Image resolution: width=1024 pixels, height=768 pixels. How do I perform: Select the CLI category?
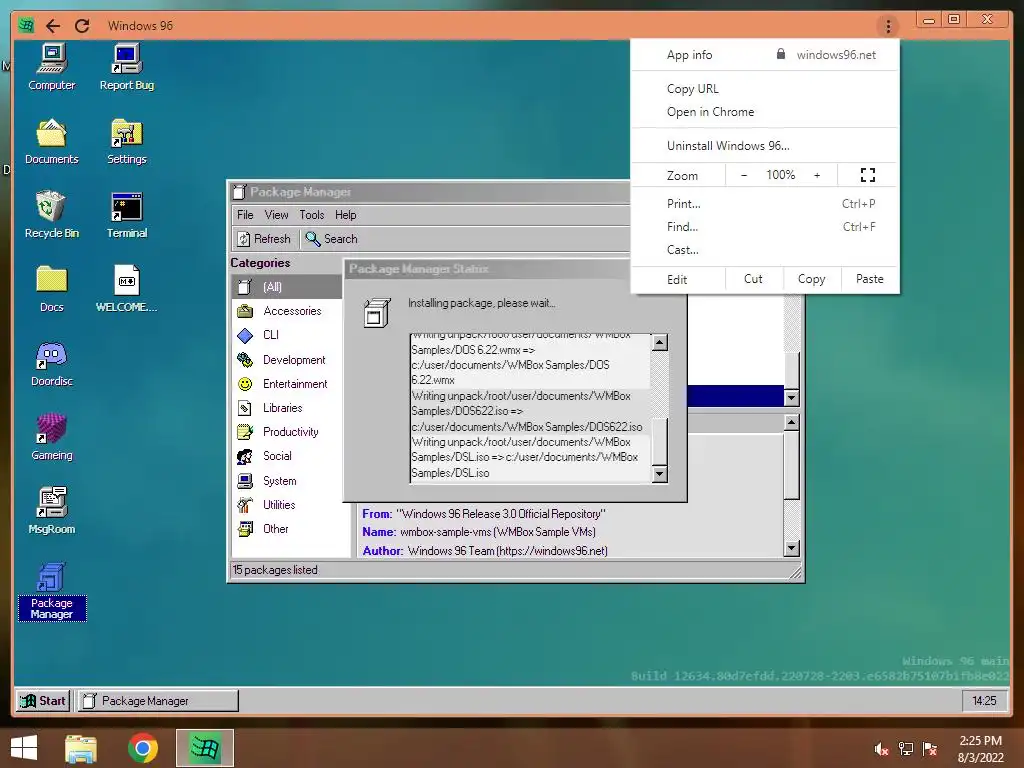click(286, 335)
